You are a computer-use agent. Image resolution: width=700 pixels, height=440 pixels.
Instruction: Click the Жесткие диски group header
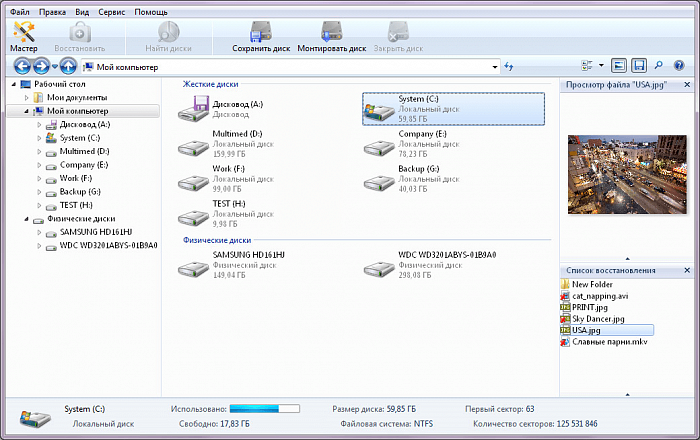(210, 84)
